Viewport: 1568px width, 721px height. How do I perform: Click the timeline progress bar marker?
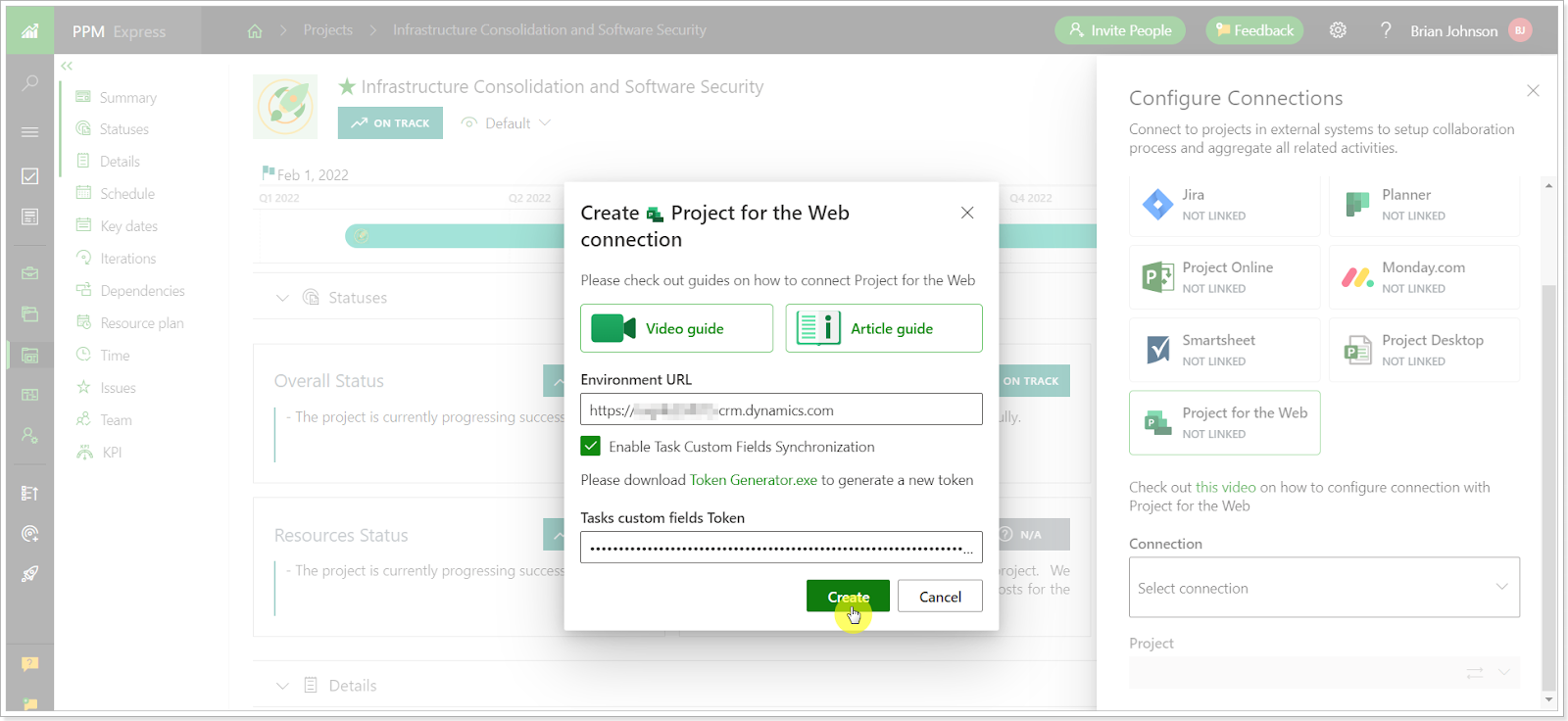[x=362, y=235]
